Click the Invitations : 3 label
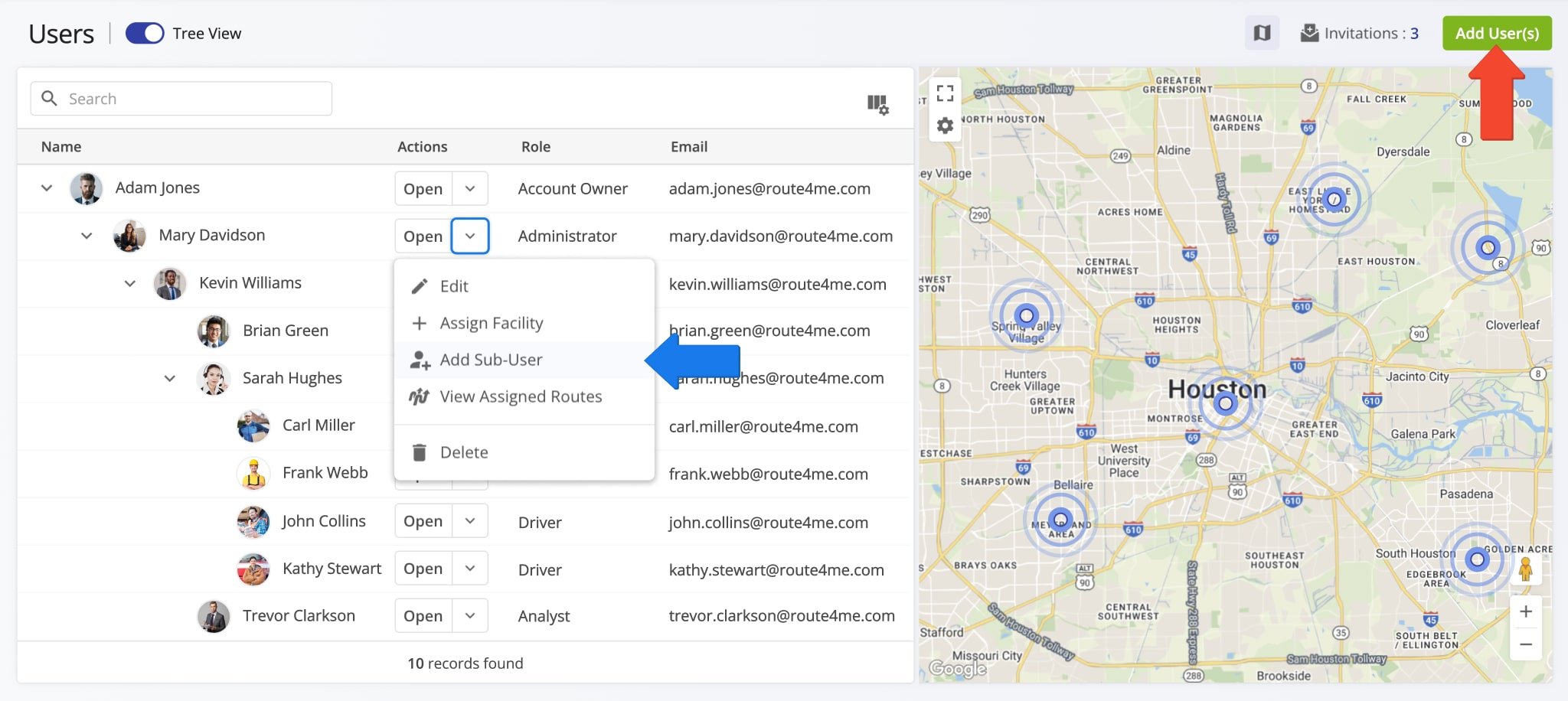1568x701 pixels. tap(1371, 33)
